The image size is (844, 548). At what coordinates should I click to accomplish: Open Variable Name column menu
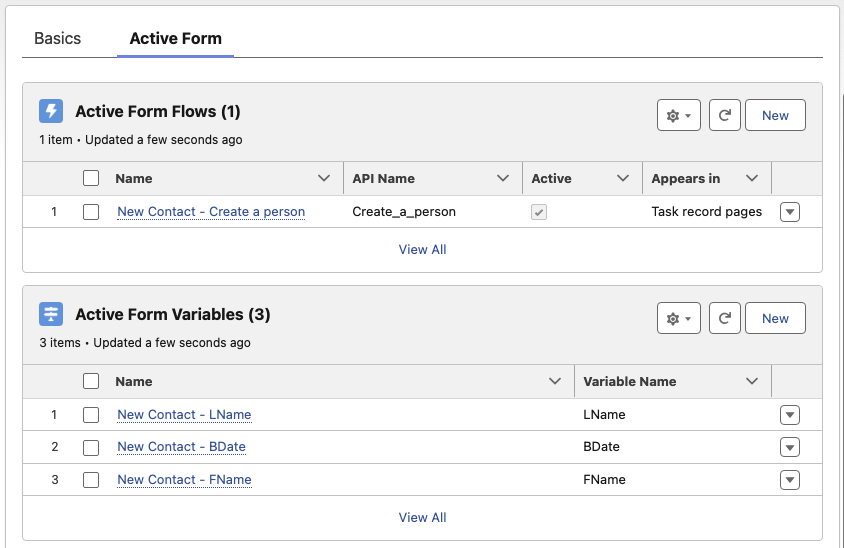(752, 381)
